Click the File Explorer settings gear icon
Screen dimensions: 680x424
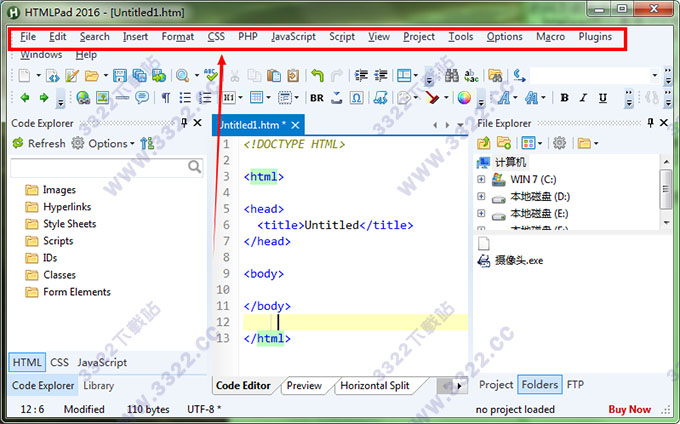[559, 143]
